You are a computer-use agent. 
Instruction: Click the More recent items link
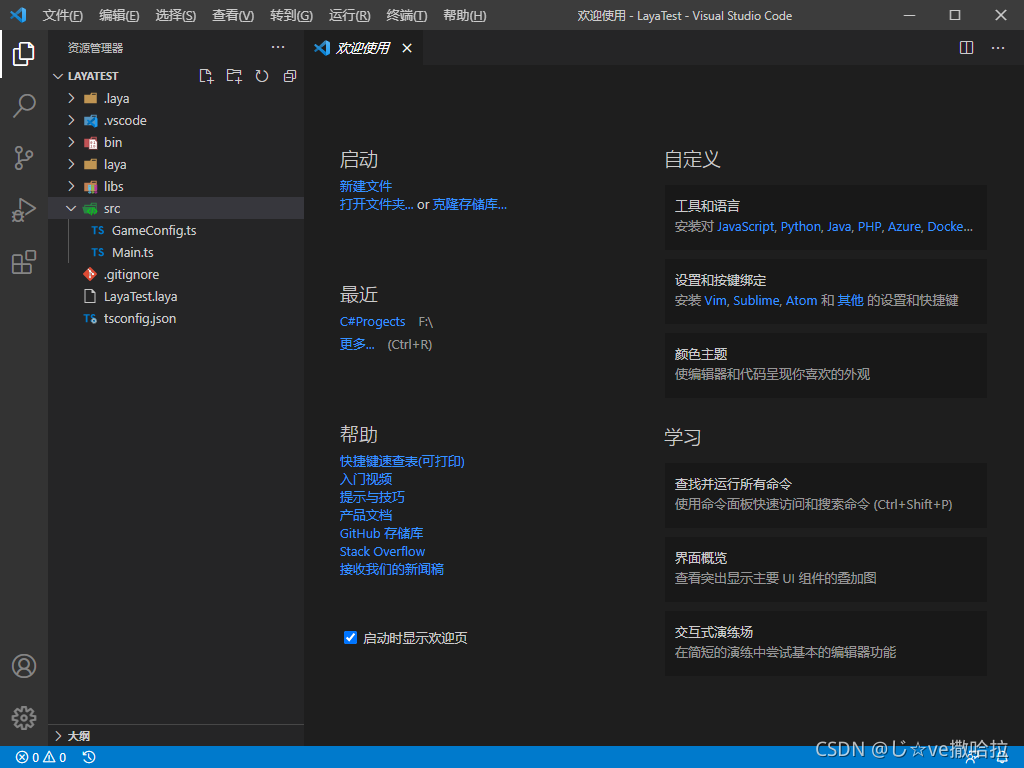click(357, 344)
